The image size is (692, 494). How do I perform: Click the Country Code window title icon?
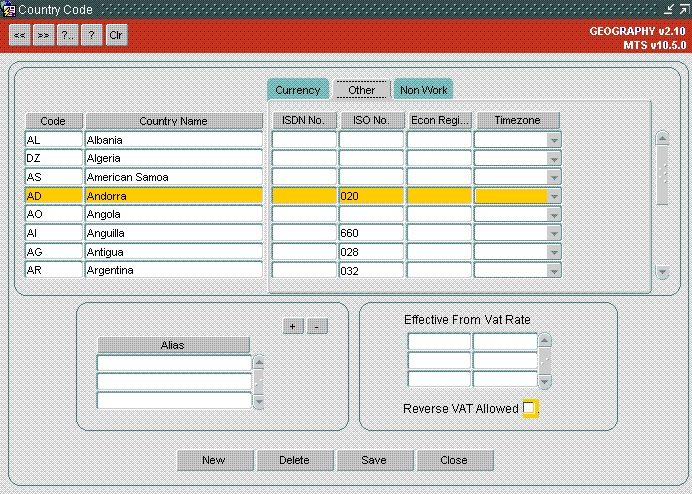8,9
